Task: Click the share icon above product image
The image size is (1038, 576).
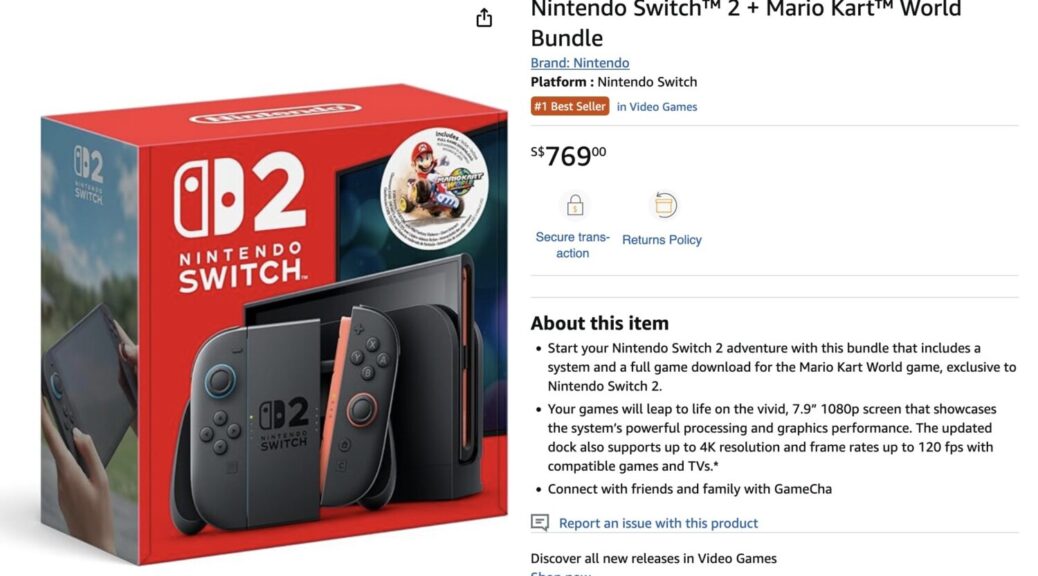Action: pos(484,18)
